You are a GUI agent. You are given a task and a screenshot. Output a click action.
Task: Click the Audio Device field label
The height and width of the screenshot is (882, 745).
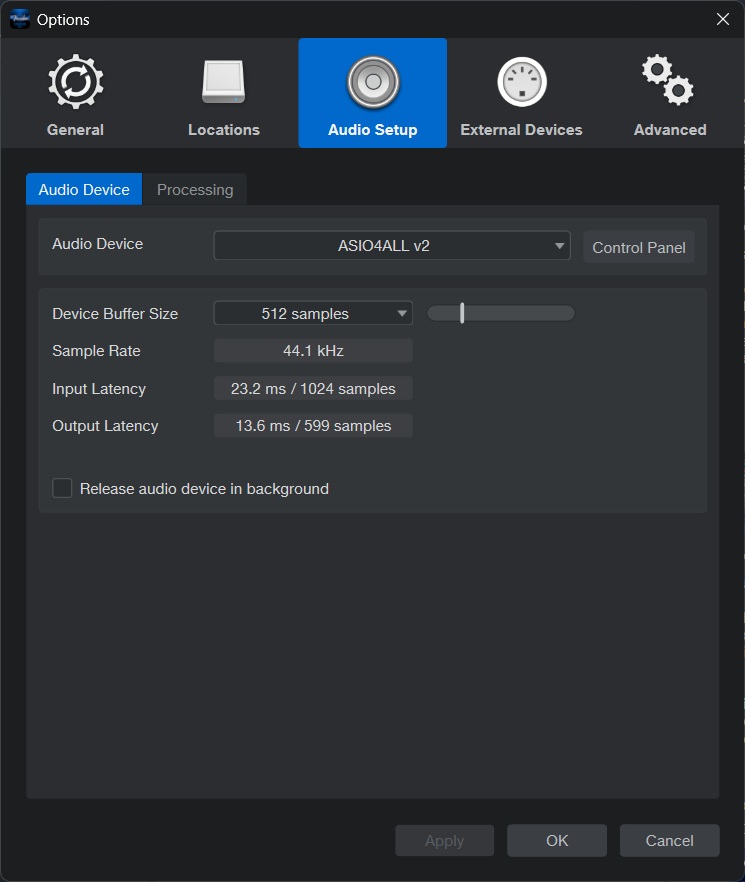pyautogui.click(x=97, y=244)
